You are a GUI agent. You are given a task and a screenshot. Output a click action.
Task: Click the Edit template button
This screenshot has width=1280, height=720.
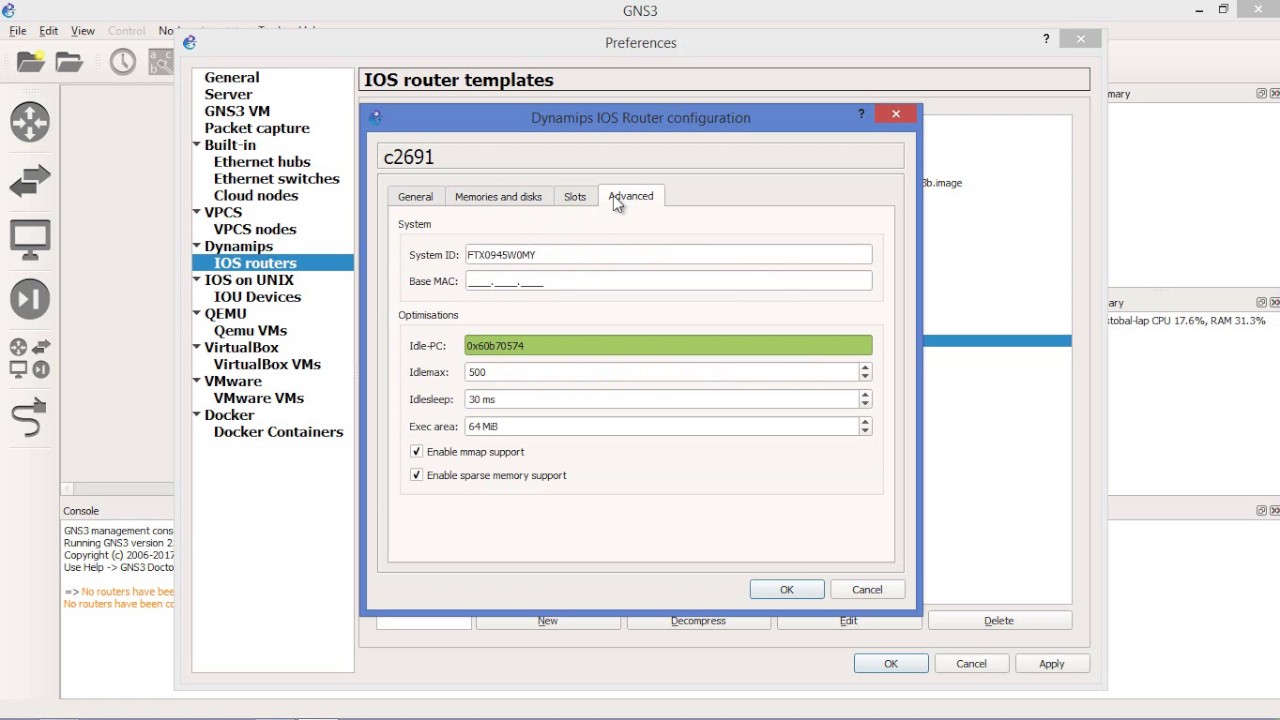tap(848, 621)
